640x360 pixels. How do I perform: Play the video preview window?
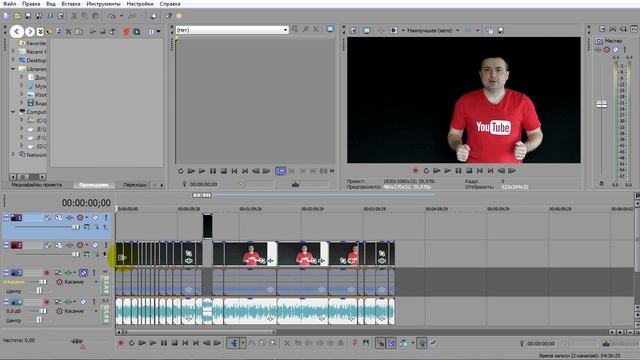pyautogui.click(x=447, y=171)
